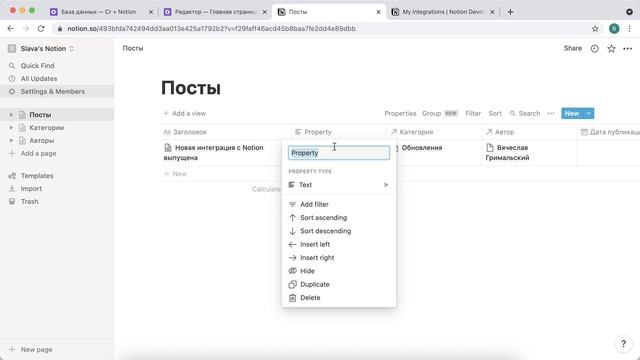
Task: Open database view options three dots
Action: 551,113
